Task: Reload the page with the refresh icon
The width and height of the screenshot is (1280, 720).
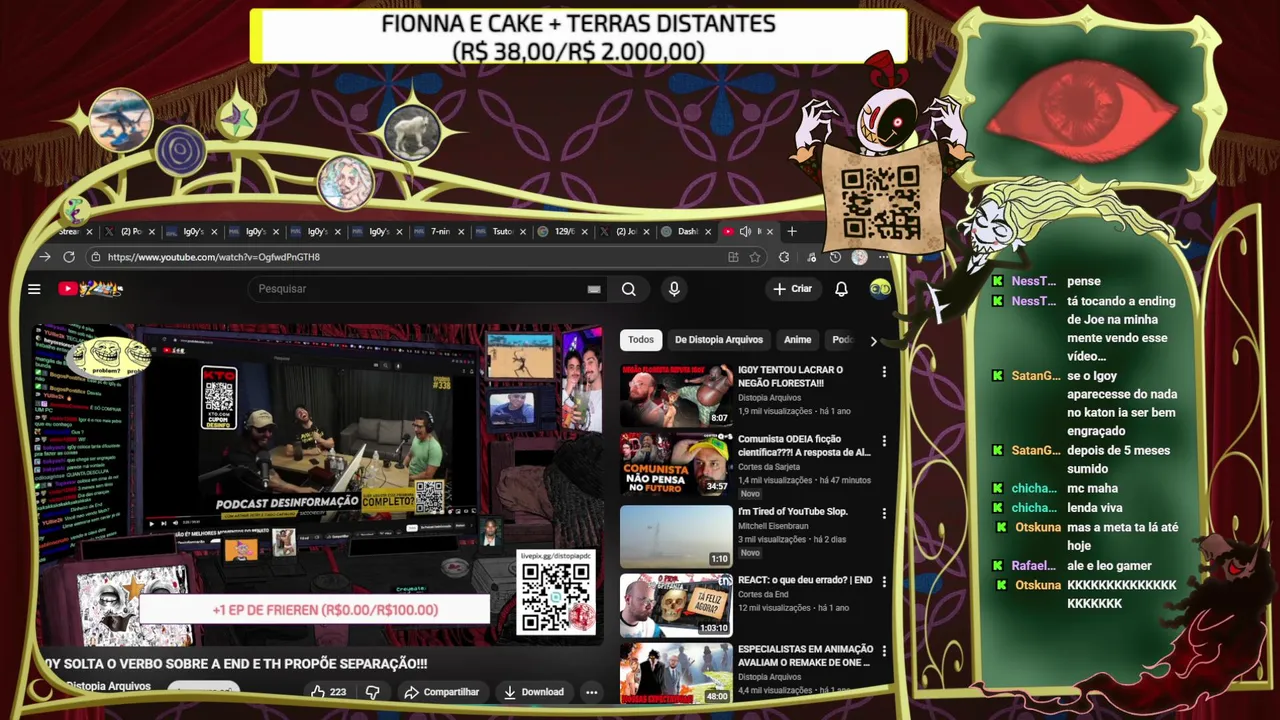Action: pyautogui.click(x=69, y=257)
